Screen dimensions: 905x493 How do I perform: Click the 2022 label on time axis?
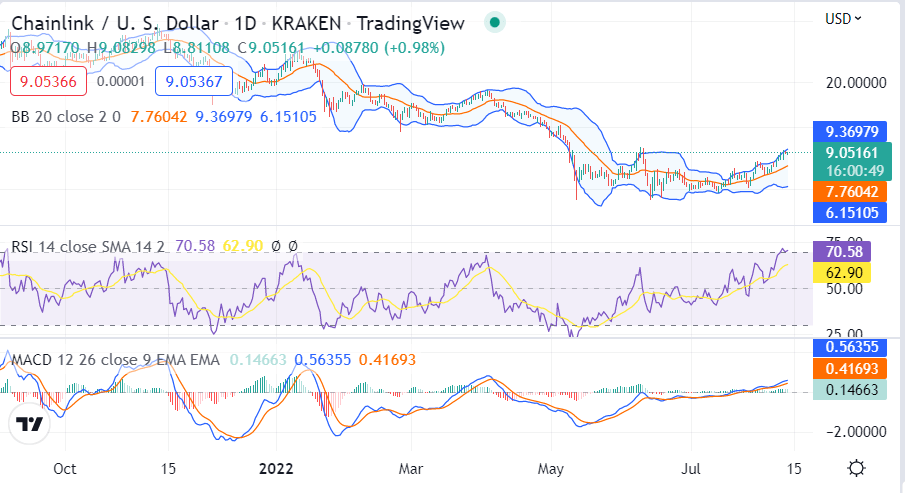276,468
